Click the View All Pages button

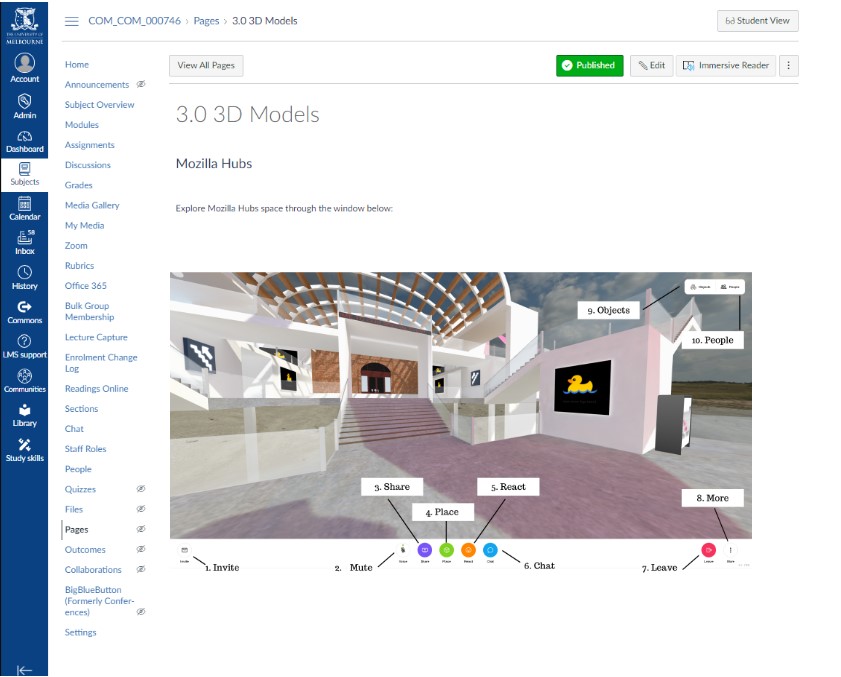coord(206,65)
